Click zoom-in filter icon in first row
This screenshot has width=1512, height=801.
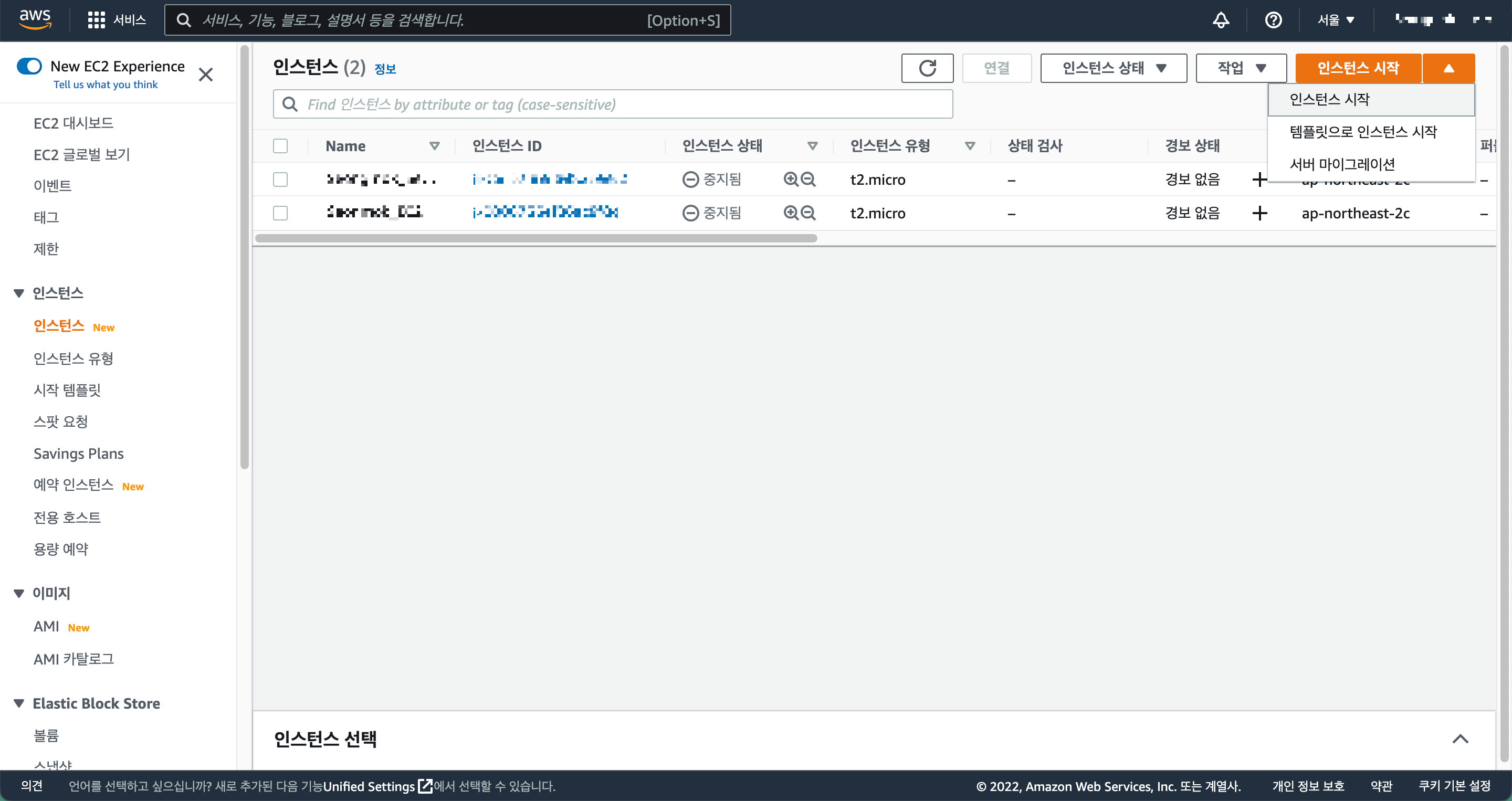pyautogui.click(x=791, y=179)
